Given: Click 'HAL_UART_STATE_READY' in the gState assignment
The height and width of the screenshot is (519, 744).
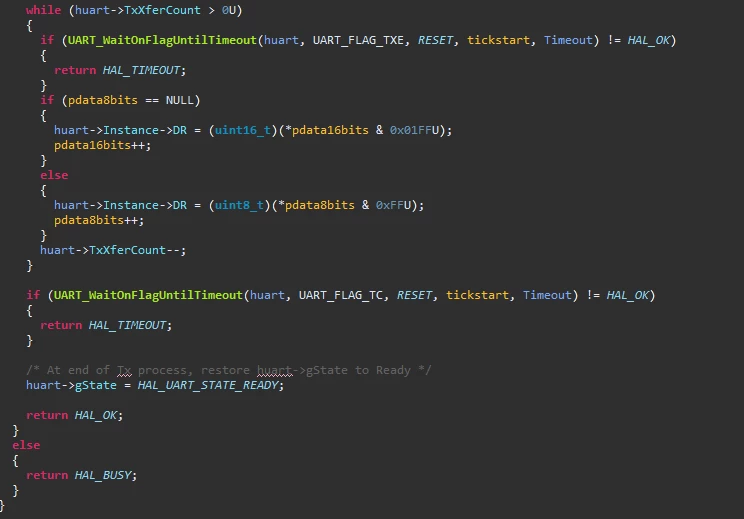Looking at the screenshot, I should [x=207, y=385].
